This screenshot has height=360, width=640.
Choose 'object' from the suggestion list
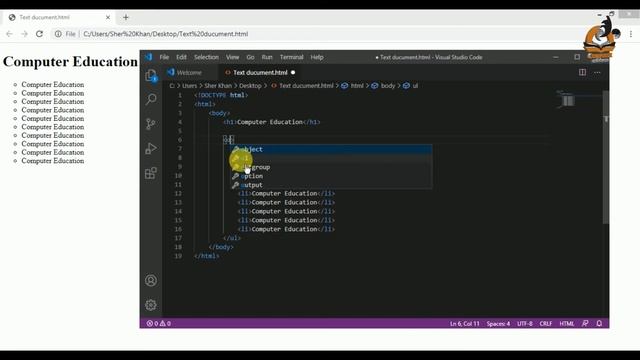click(331, 149)
